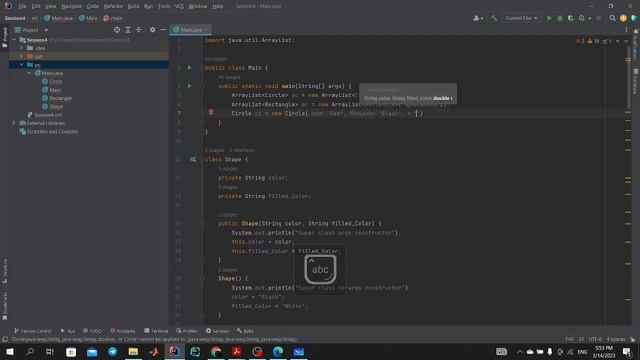Open Project panel settings gear
640x360 pixels.
point(152,30)
